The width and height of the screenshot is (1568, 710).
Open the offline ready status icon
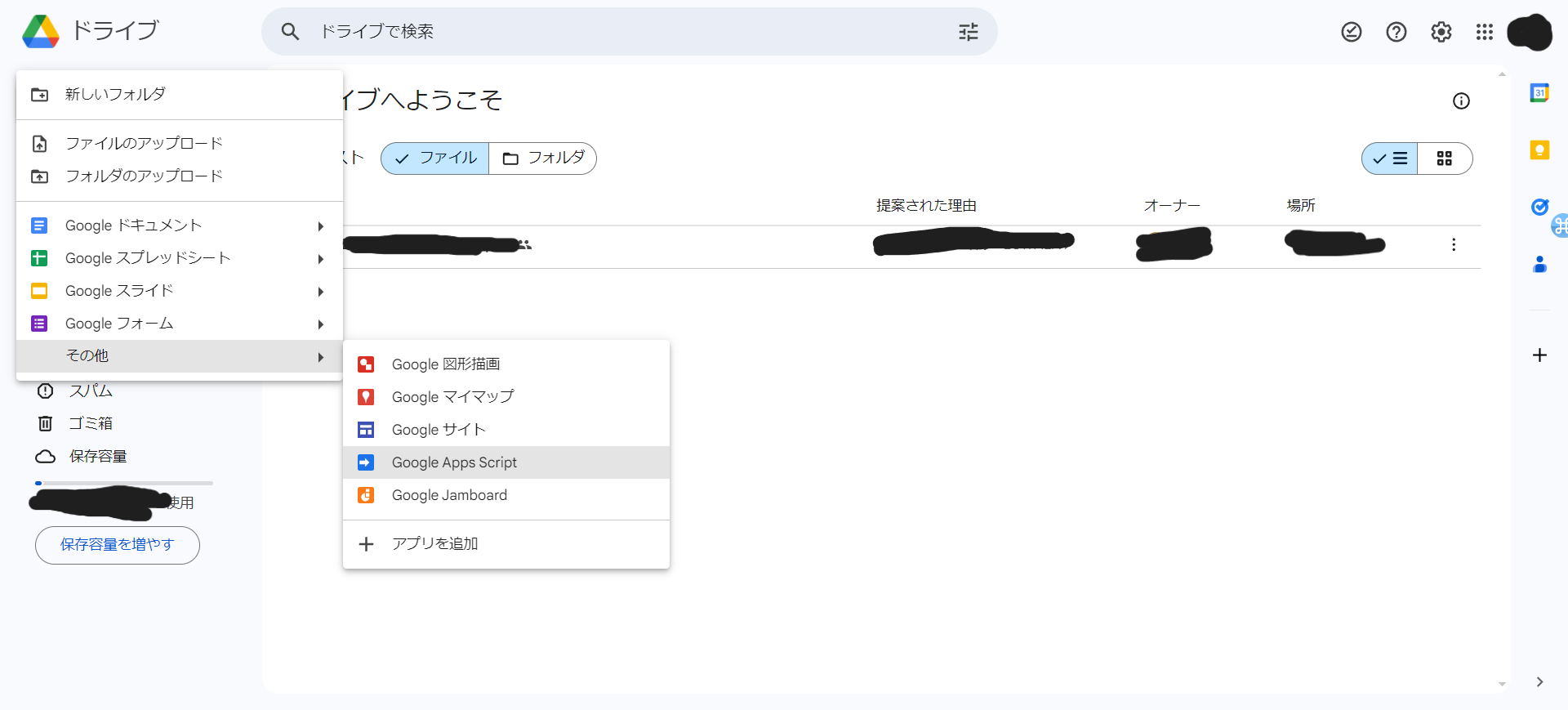[1352, 32]
